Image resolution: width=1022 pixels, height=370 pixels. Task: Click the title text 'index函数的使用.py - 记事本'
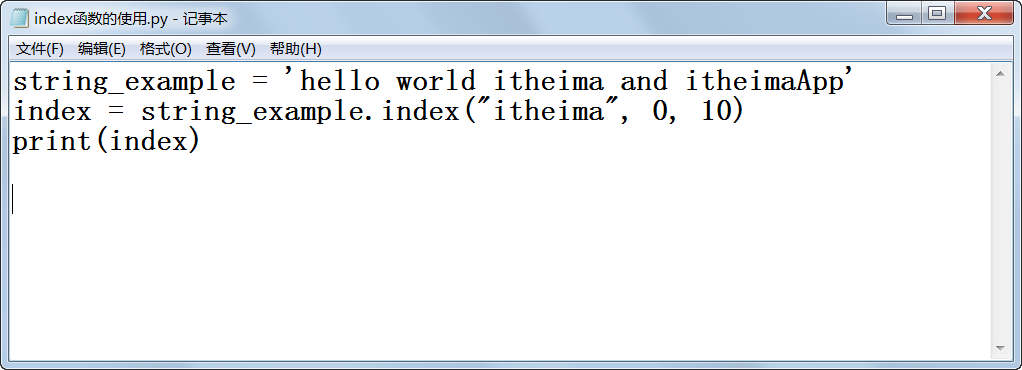(131, 19)
